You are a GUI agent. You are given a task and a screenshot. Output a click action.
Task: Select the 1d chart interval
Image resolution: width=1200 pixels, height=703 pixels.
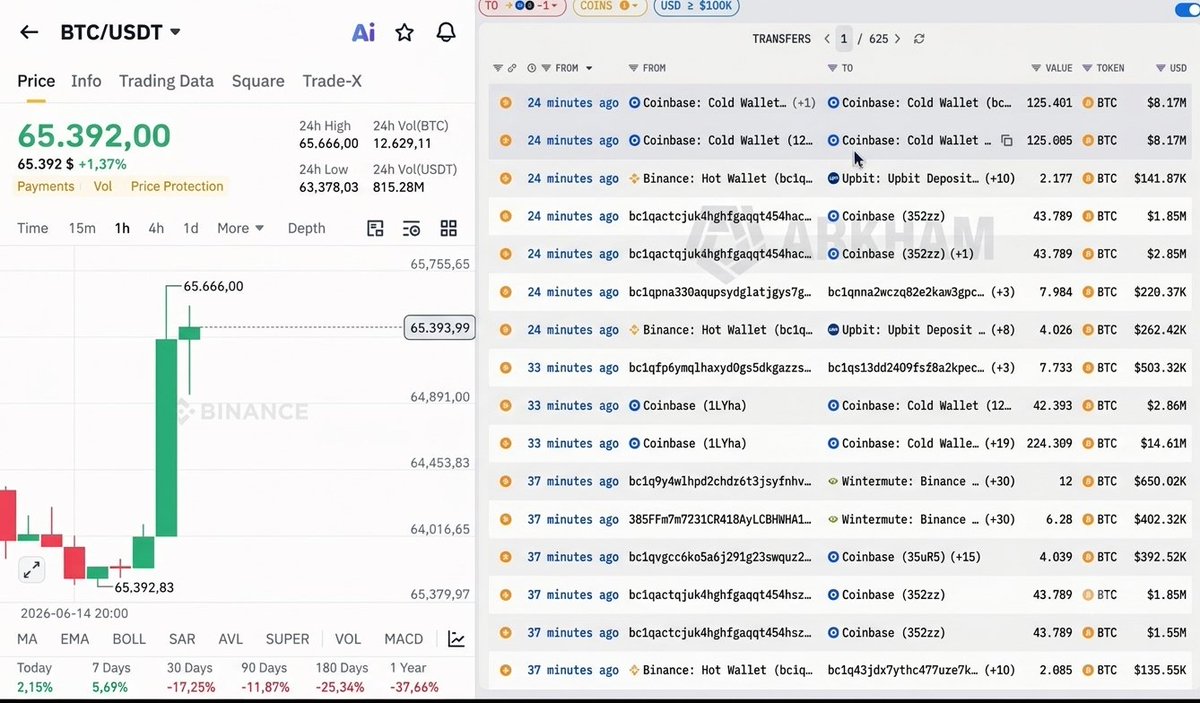[x=190, y=228]
